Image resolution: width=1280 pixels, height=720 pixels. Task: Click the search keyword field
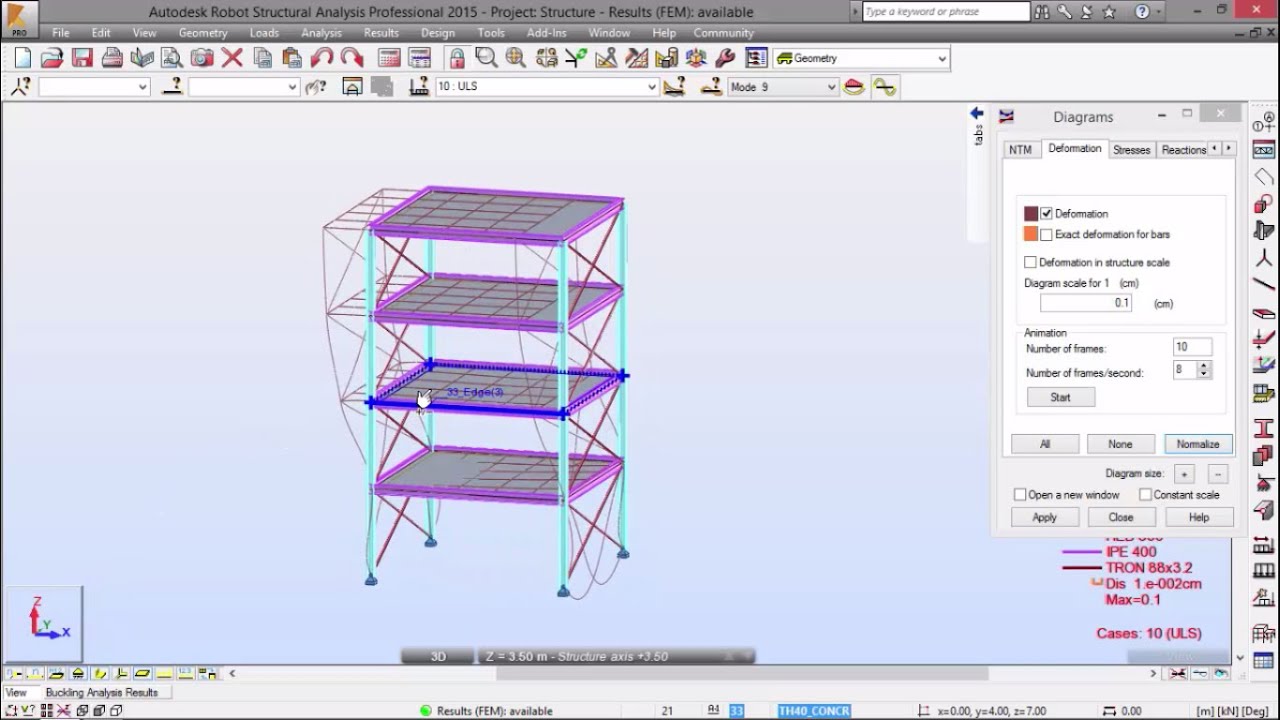click(945, 12)
